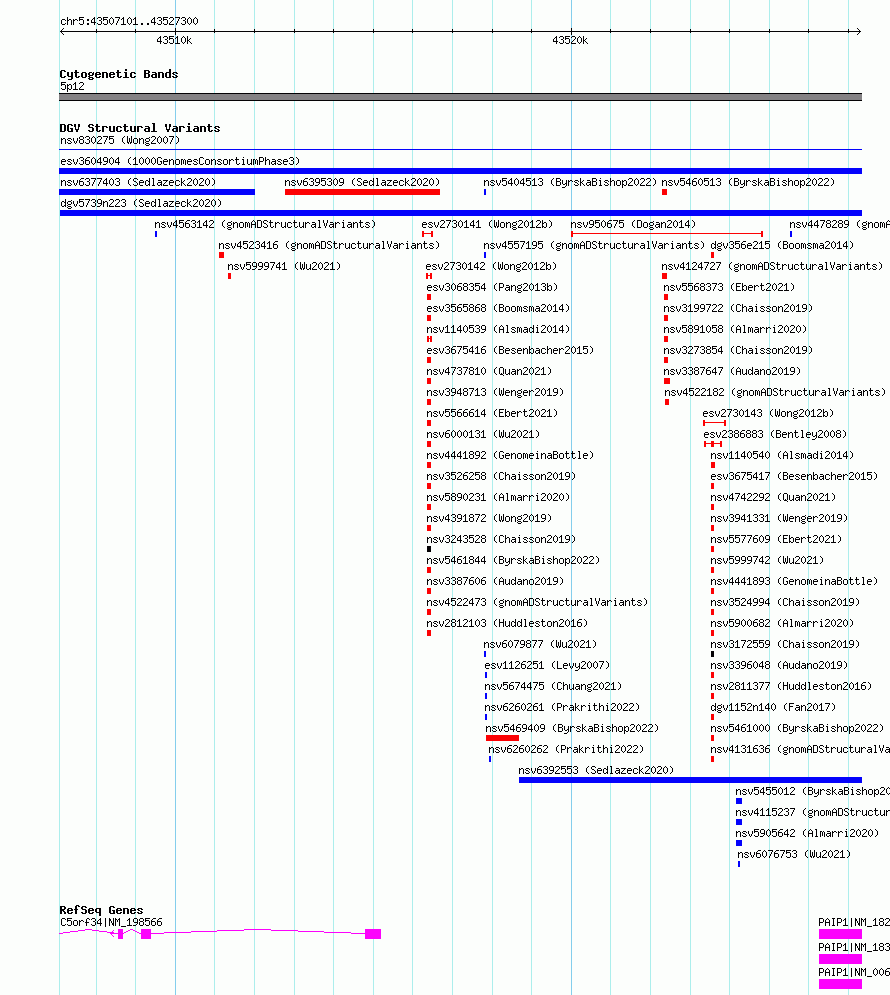Open nsv6395309 (Sedlazeck2020) label
890x995 pixels.
pyautogui.click(x=362, y=182)
